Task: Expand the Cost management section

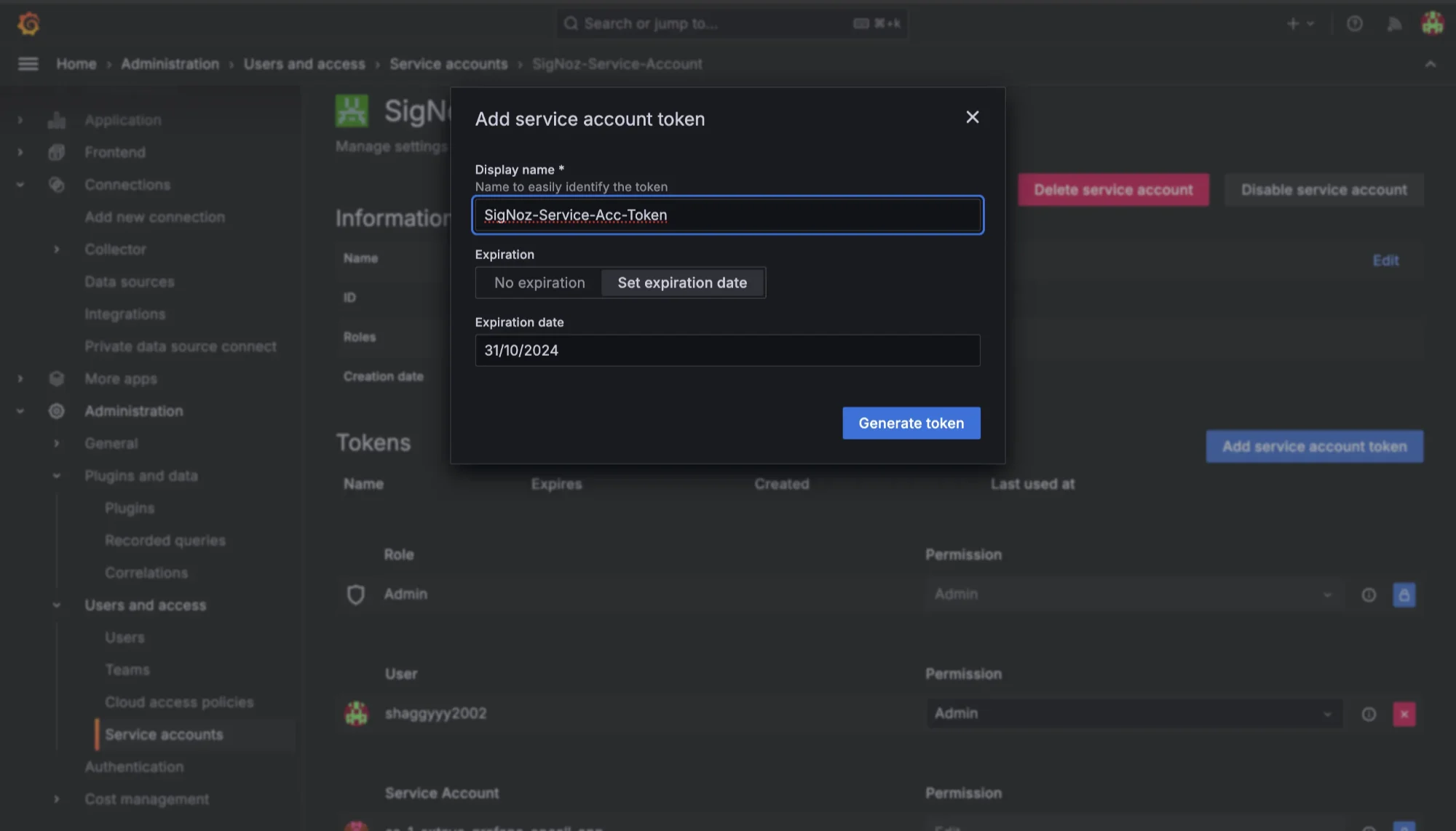Action: 56,799
